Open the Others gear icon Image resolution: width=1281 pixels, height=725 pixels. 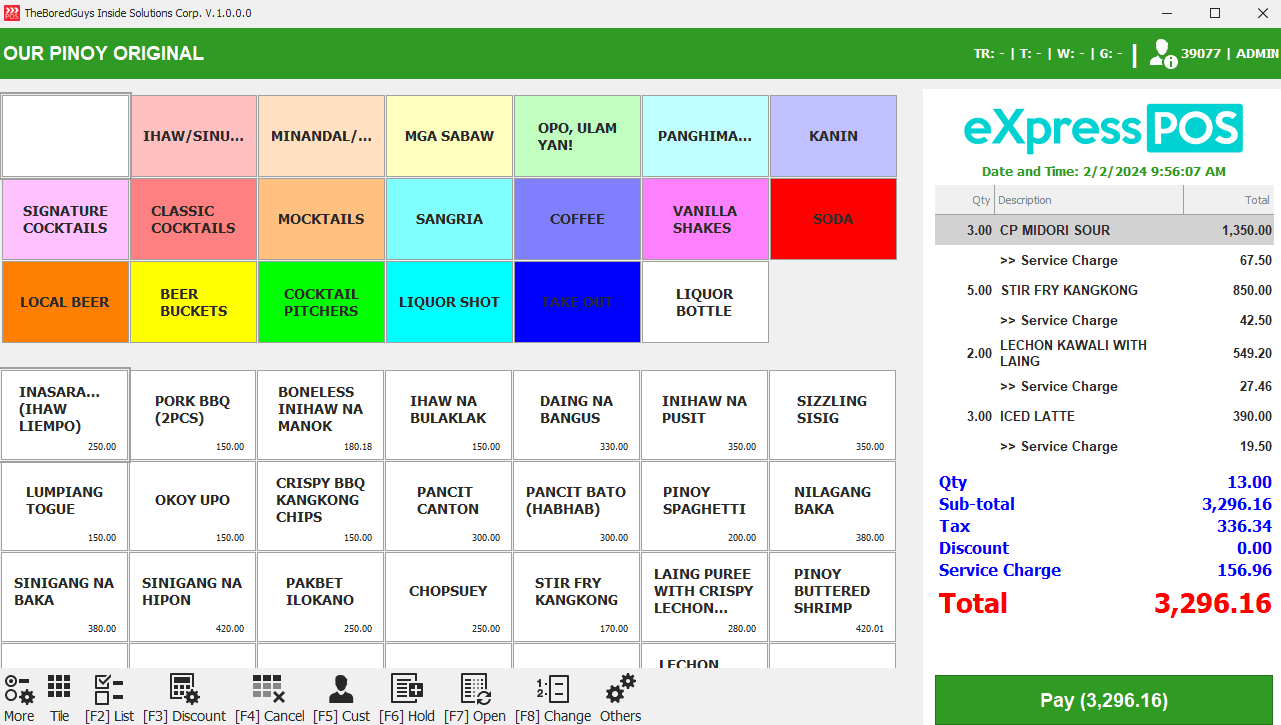(x=620, y=690)
